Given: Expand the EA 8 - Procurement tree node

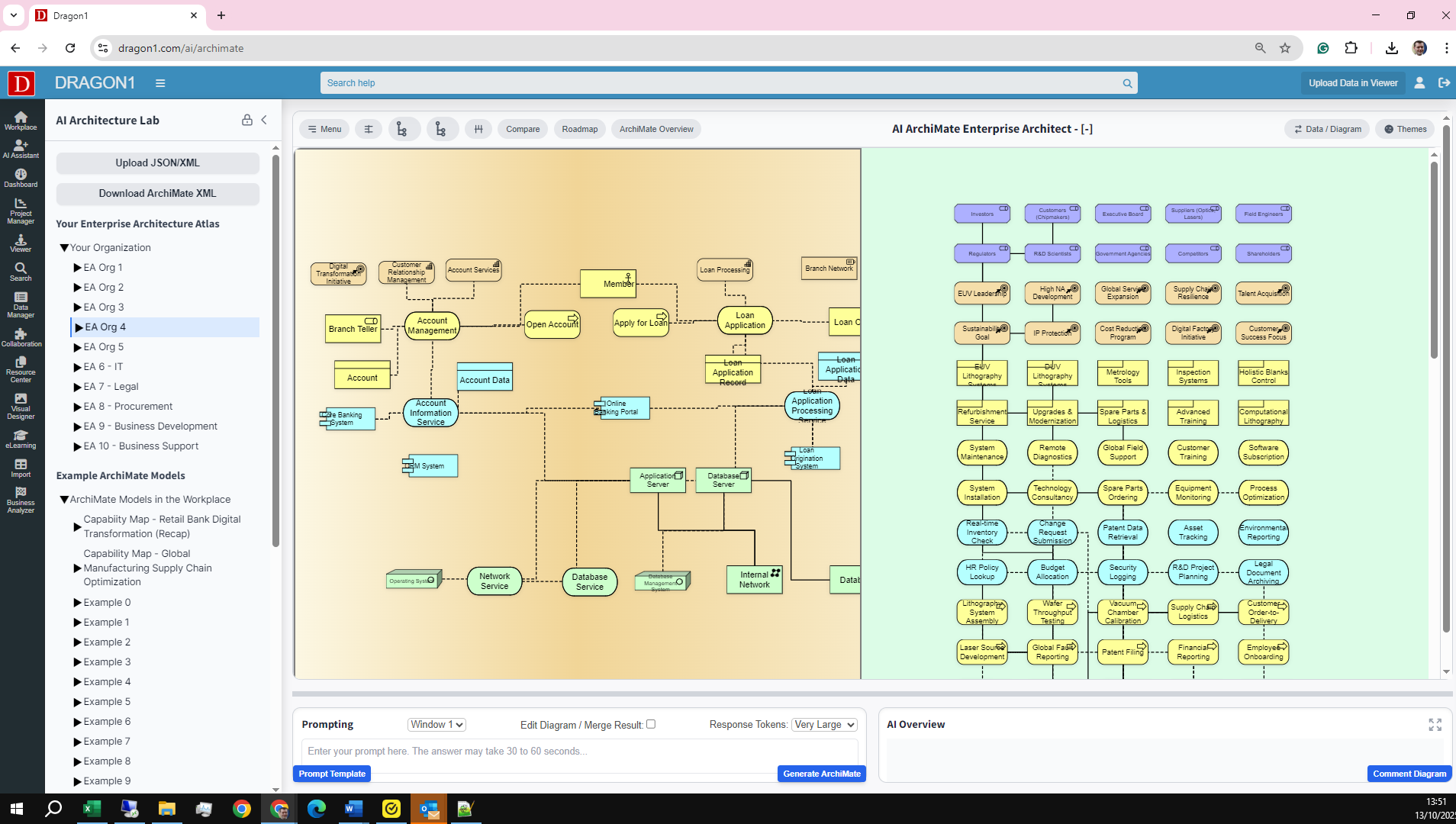Looking at the screenshot, I should click(x=77, y=407).
